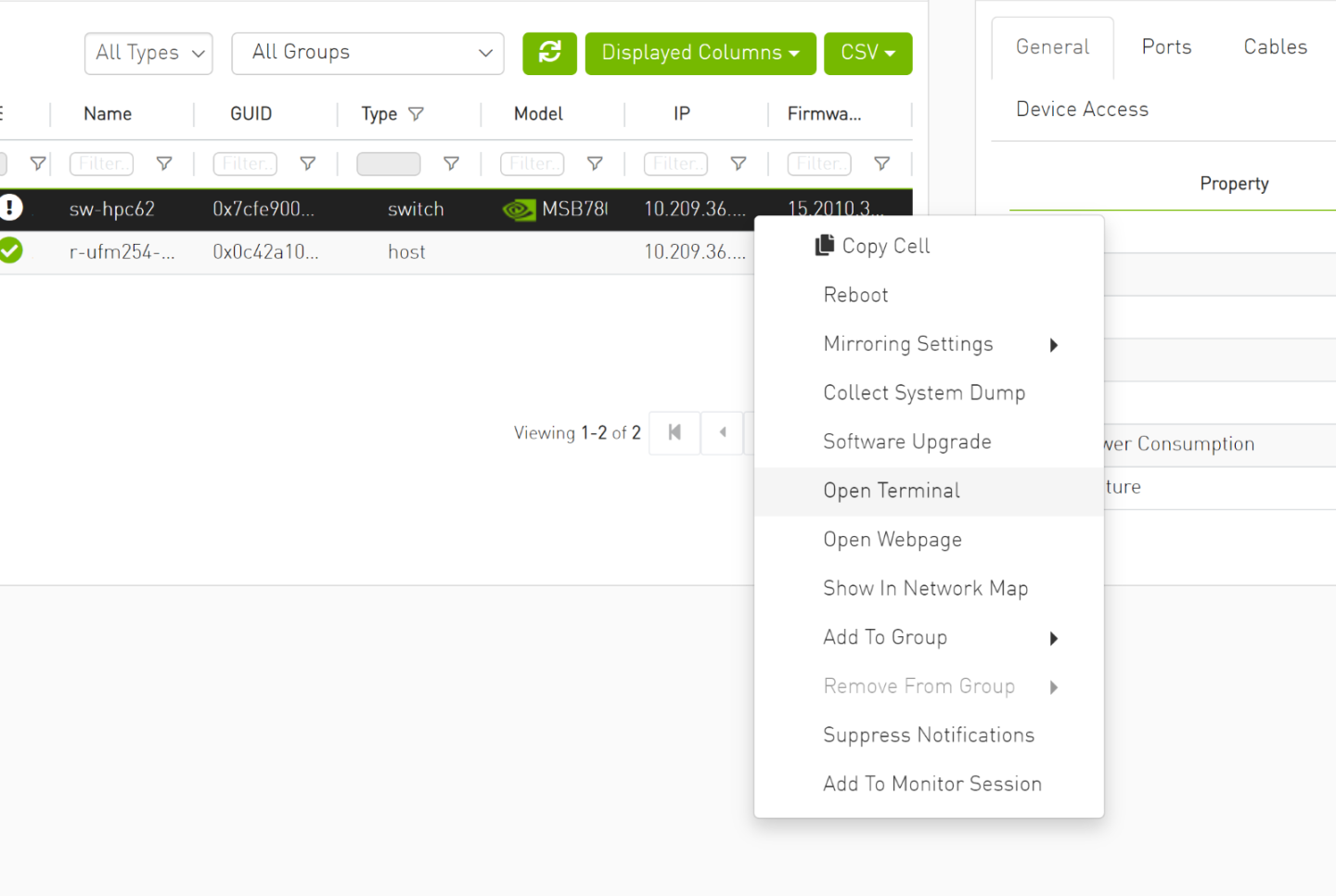Image resolution: width=1336 pixels, height=896 pixels.
Task: Select Open Terminal from context menu
Action: tap(892, 491)
